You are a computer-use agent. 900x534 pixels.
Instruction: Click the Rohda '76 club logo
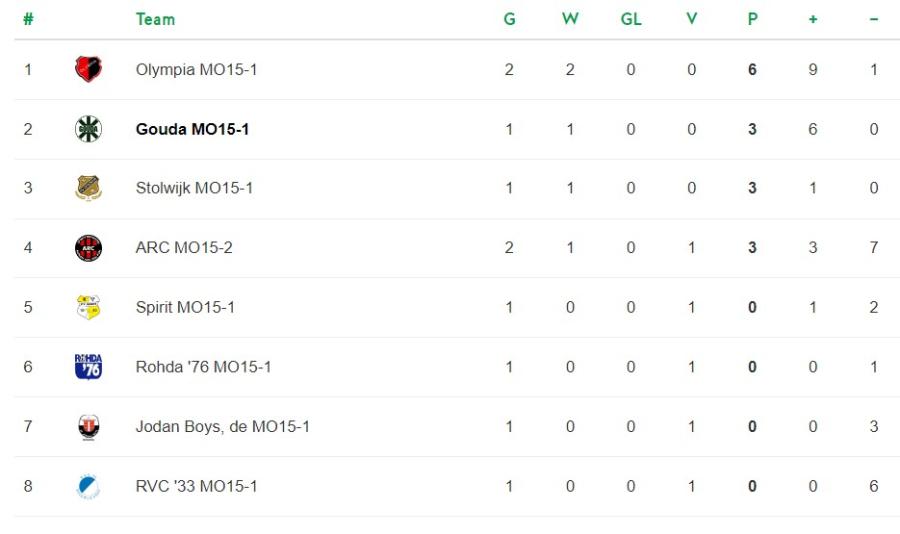88,367
